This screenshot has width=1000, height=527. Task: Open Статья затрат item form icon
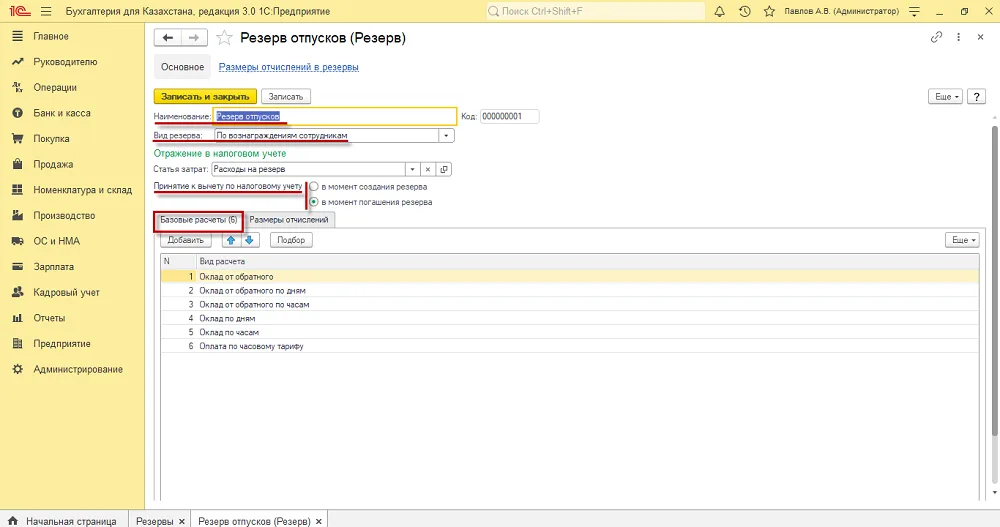click(445, 169)
